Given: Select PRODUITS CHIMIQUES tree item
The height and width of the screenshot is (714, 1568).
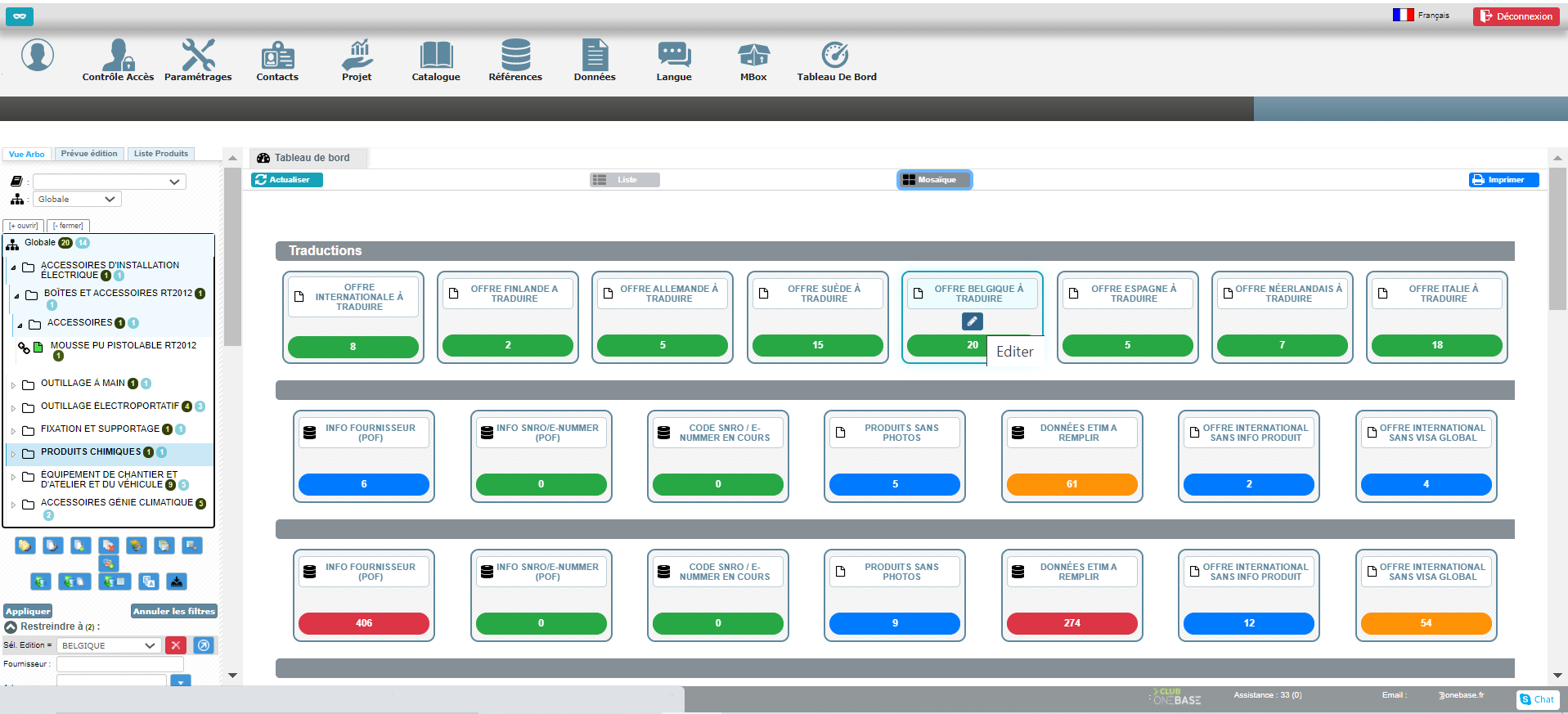Looking at the screenshot, I should pyautogui.click(x=91, y=452).
